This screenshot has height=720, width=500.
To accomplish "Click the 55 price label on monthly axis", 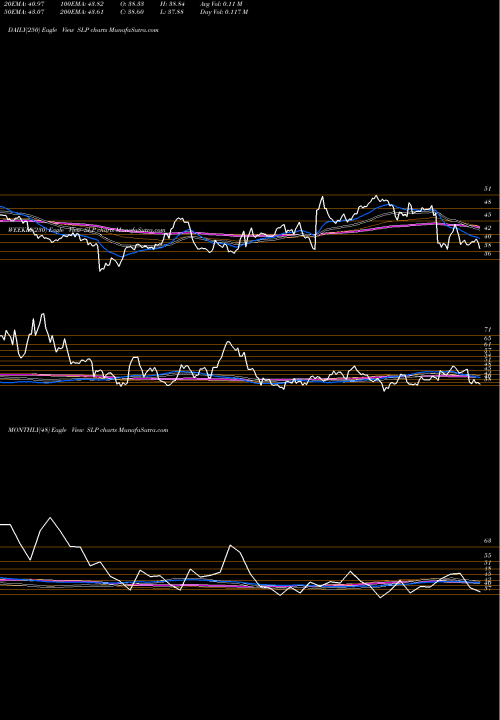I will (x=488, y=555).
